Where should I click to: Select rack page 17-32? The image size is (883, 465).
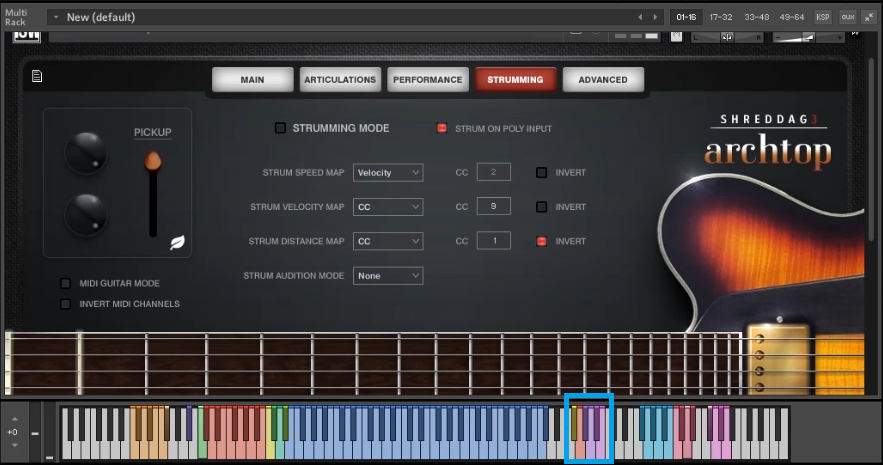pos(721,17)
